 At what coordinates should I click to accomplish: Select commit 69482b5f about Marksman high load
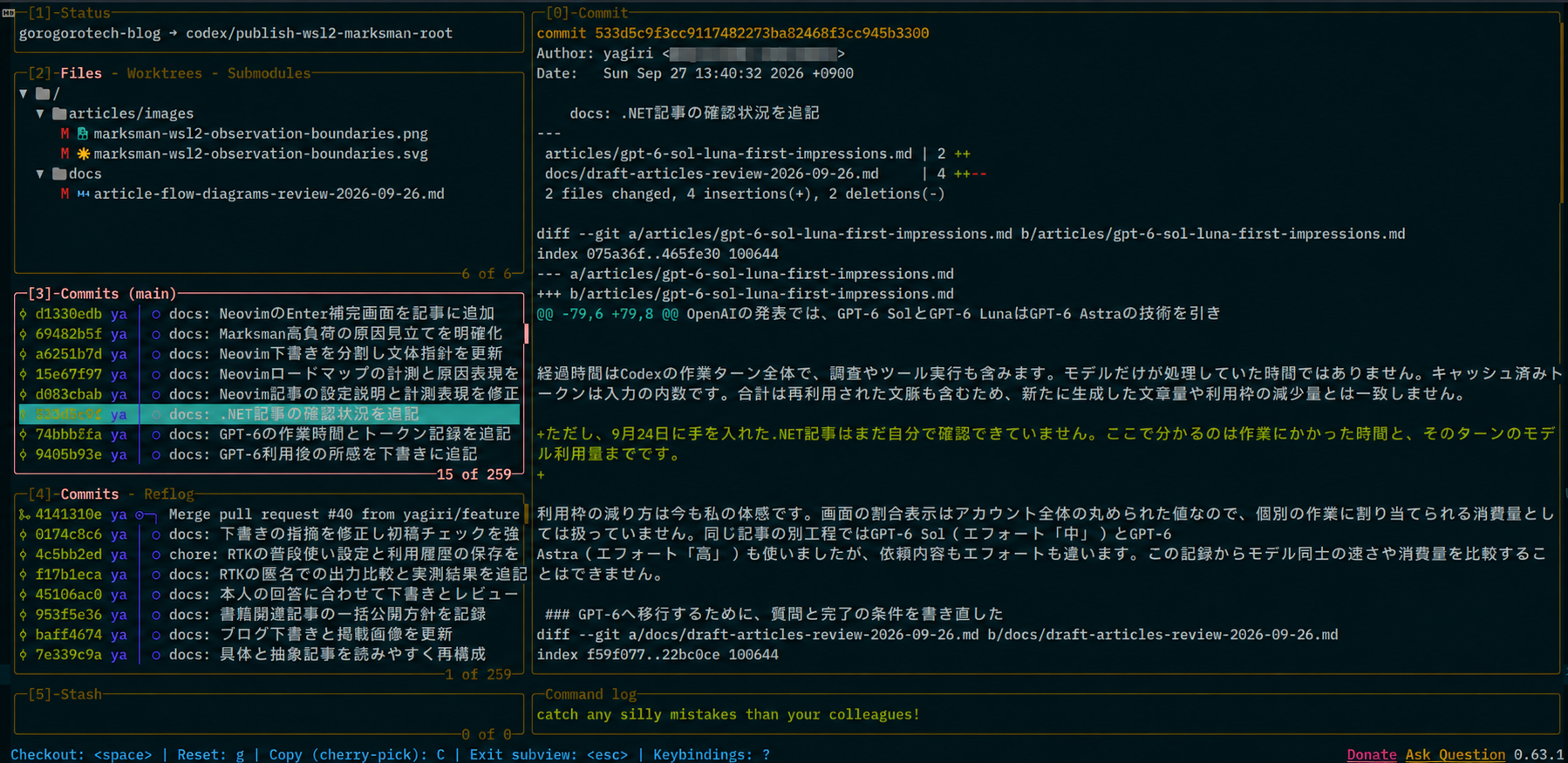point(269,334)
